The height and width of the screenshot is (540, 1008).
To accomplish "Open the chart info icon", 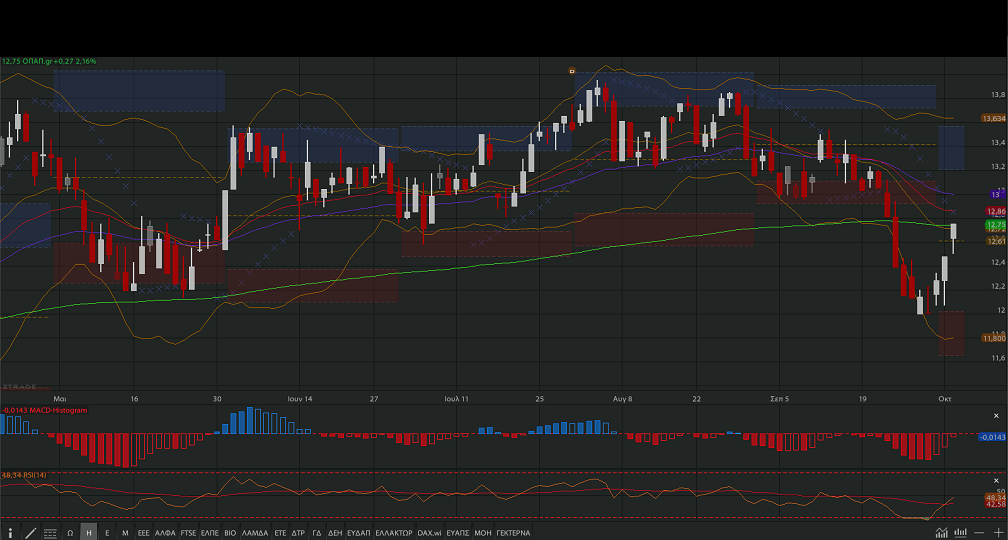I will pyautogui.click(x=10, y=533).
